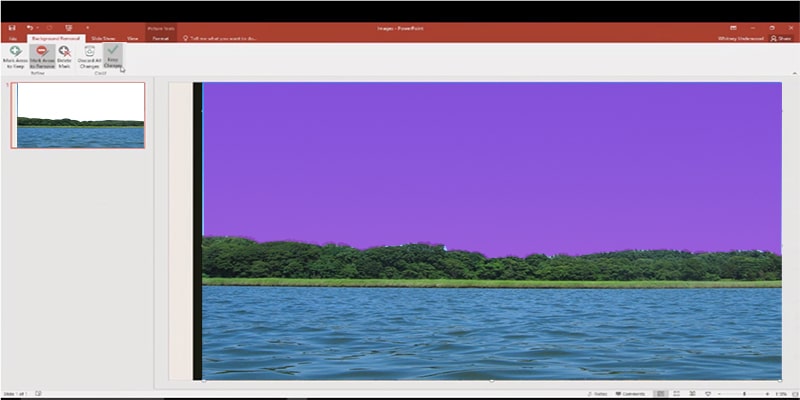The width and height of the screenshot is (800, 400).
Task: Collapse the ribbon with the chevron arrow
Action: [x=794, y=73]
